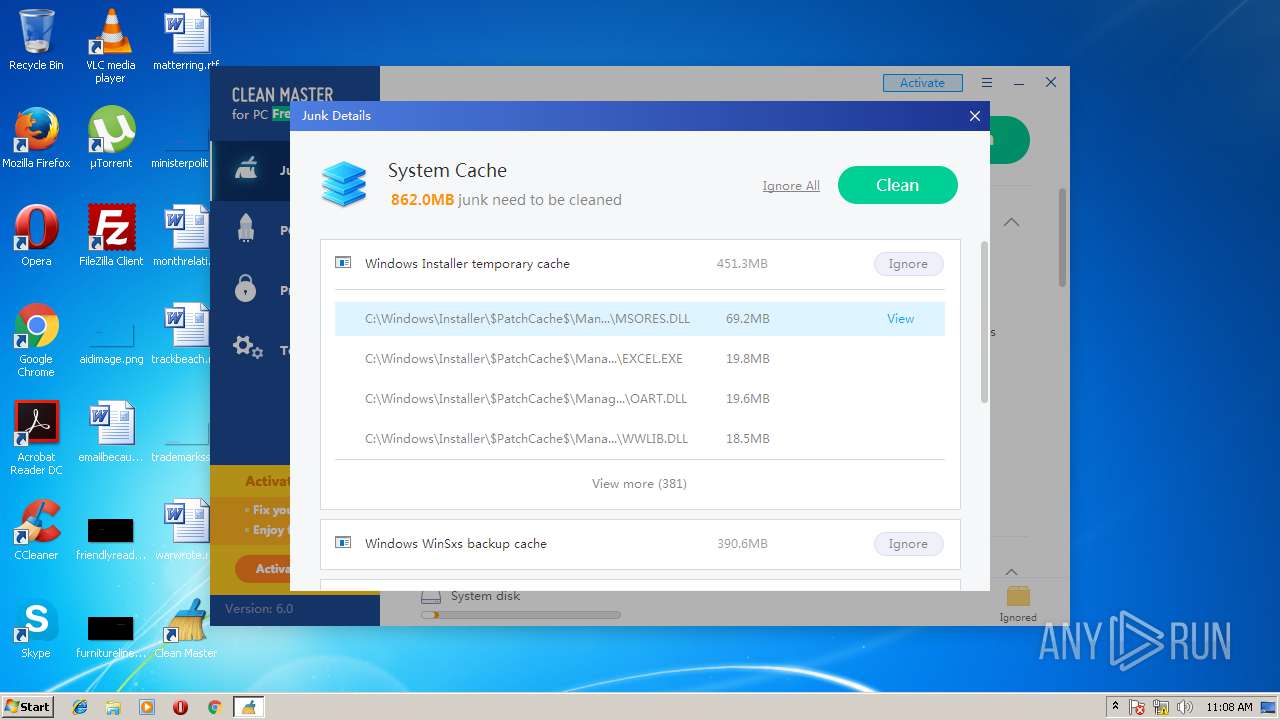Click the Ignored folder icon in Clean Master

click(x=1018, y=597)
